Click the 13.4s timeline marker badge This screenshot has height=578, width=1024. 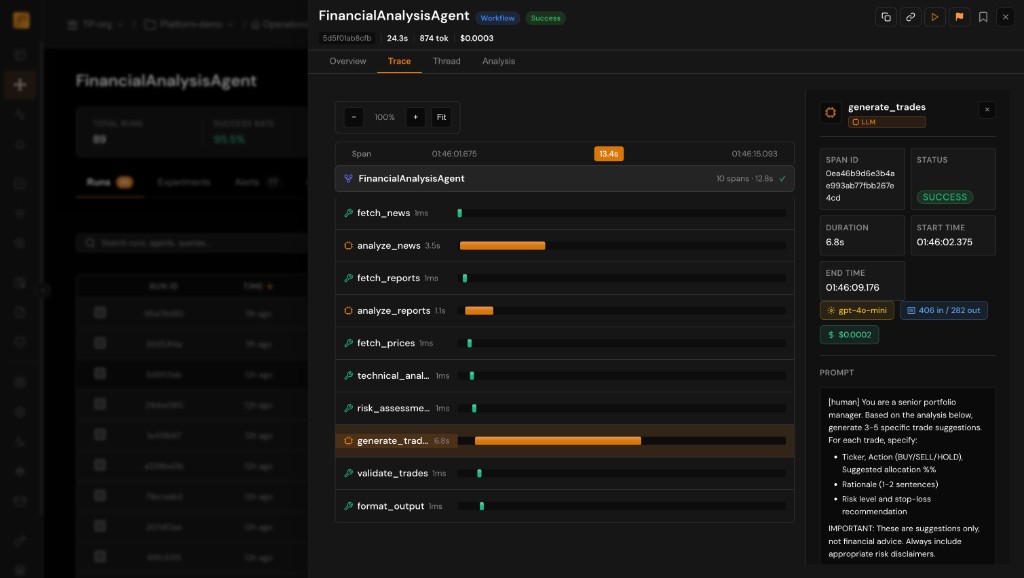point(609,154)
